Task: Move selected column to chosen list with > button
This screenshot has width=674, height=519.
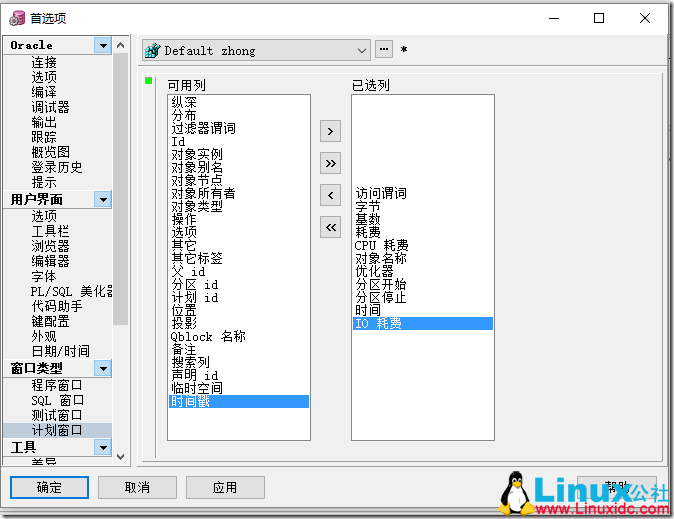Action: [330, 131]
